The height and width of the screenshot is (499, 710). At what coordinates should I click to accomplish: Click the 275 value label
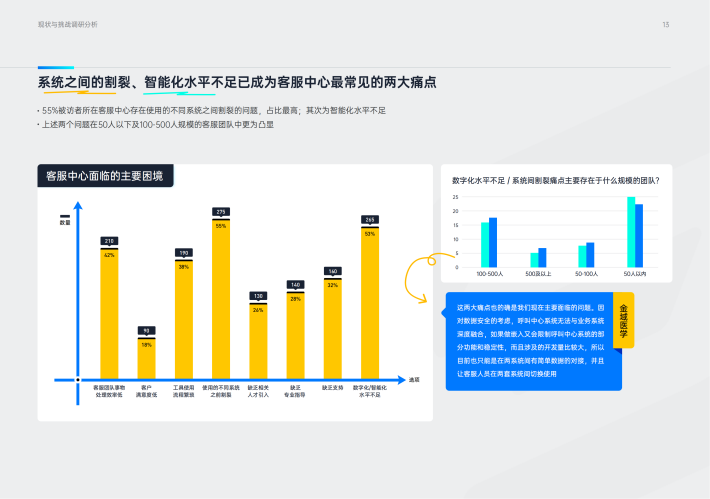(x=221, y=212)
